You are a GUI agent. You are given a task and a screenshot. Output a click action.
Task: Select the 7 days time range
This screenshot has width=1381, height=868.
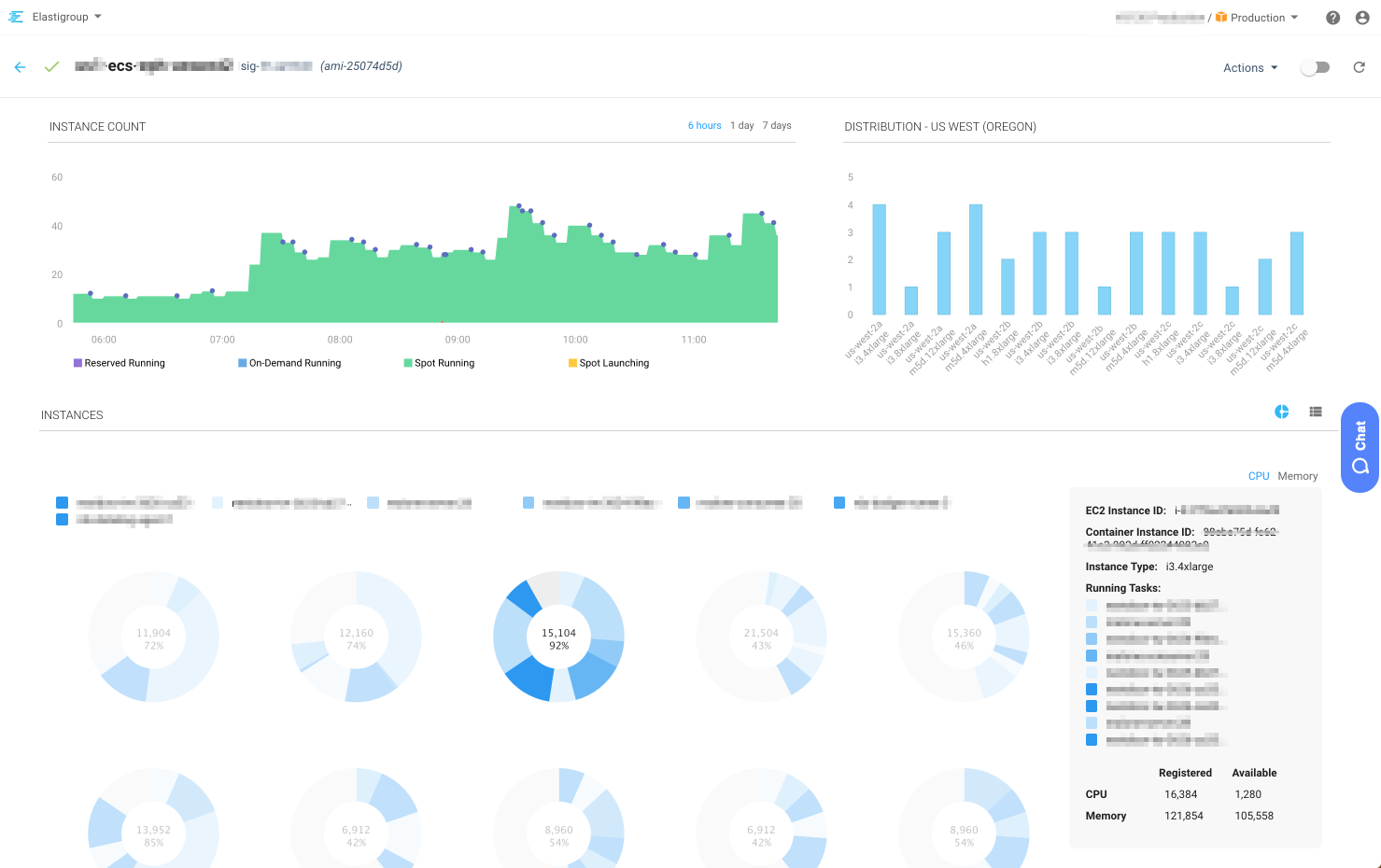[776, 125]
